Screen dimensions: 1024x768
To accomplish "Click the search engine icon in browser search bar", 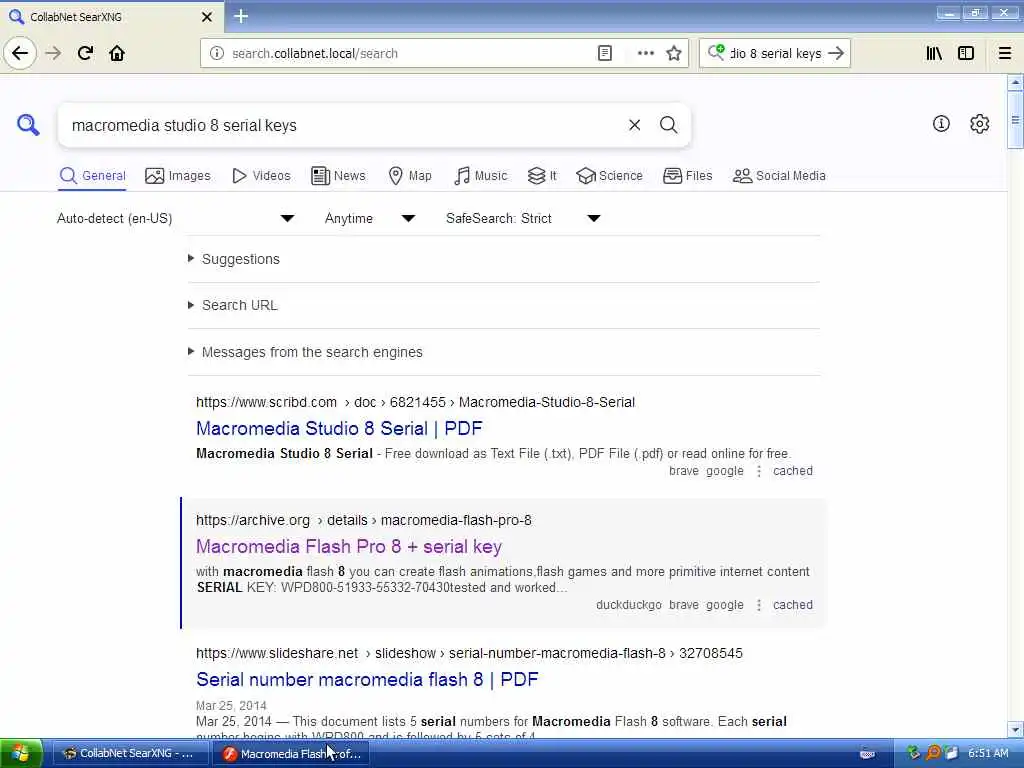I will pyautogui.click(x=716, y=52).
